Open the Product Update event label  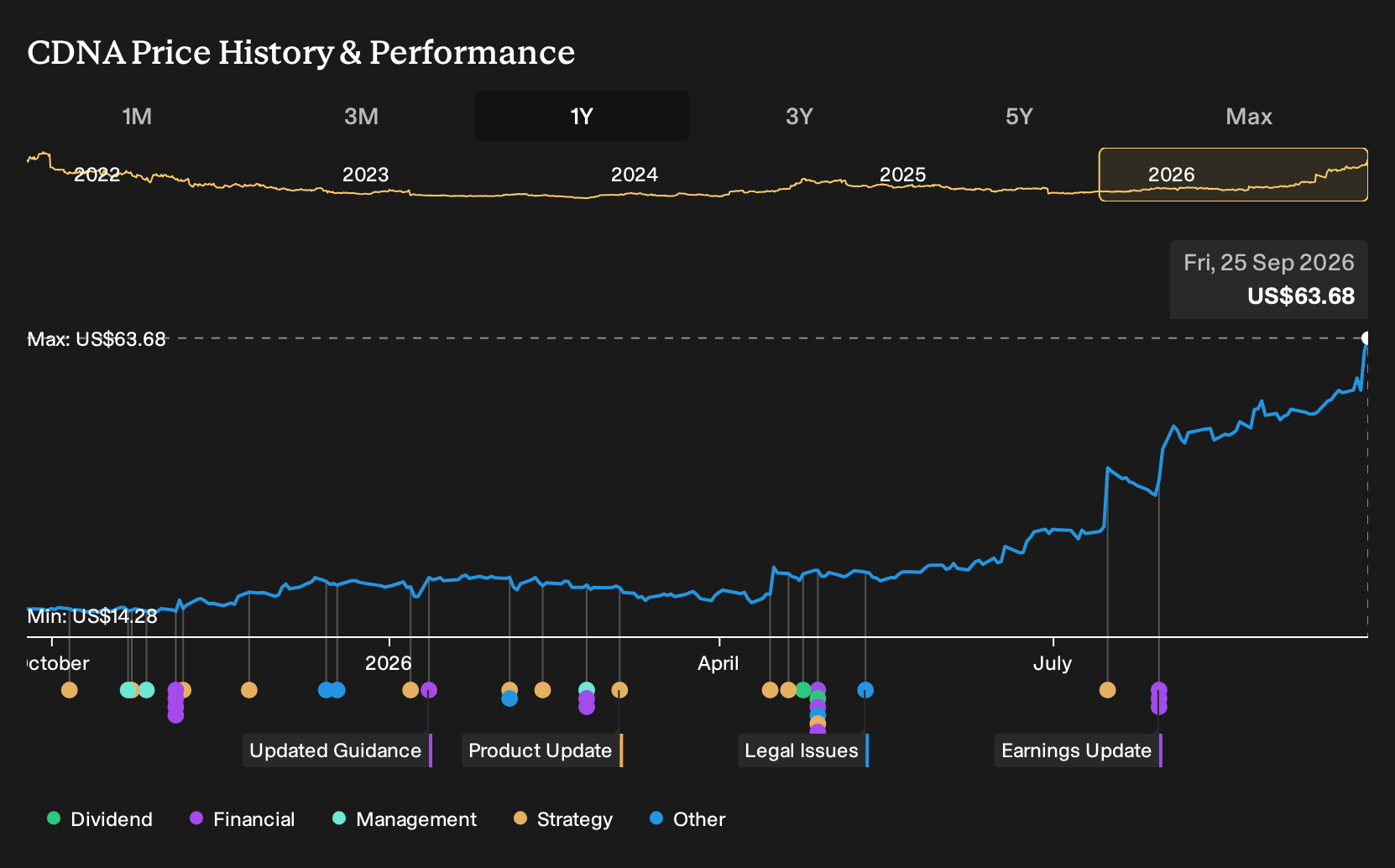pyautogui.click(x=542, y=750)
